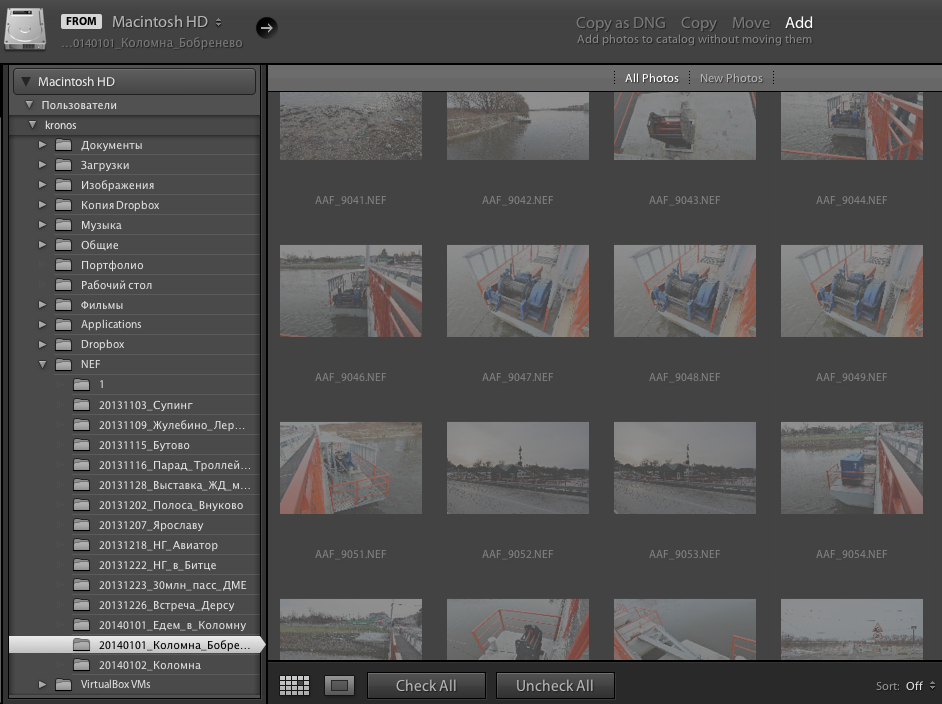This screenshot has height=704, width=942.
Task: Choose the Copy import option
Action: coord(699,23)
